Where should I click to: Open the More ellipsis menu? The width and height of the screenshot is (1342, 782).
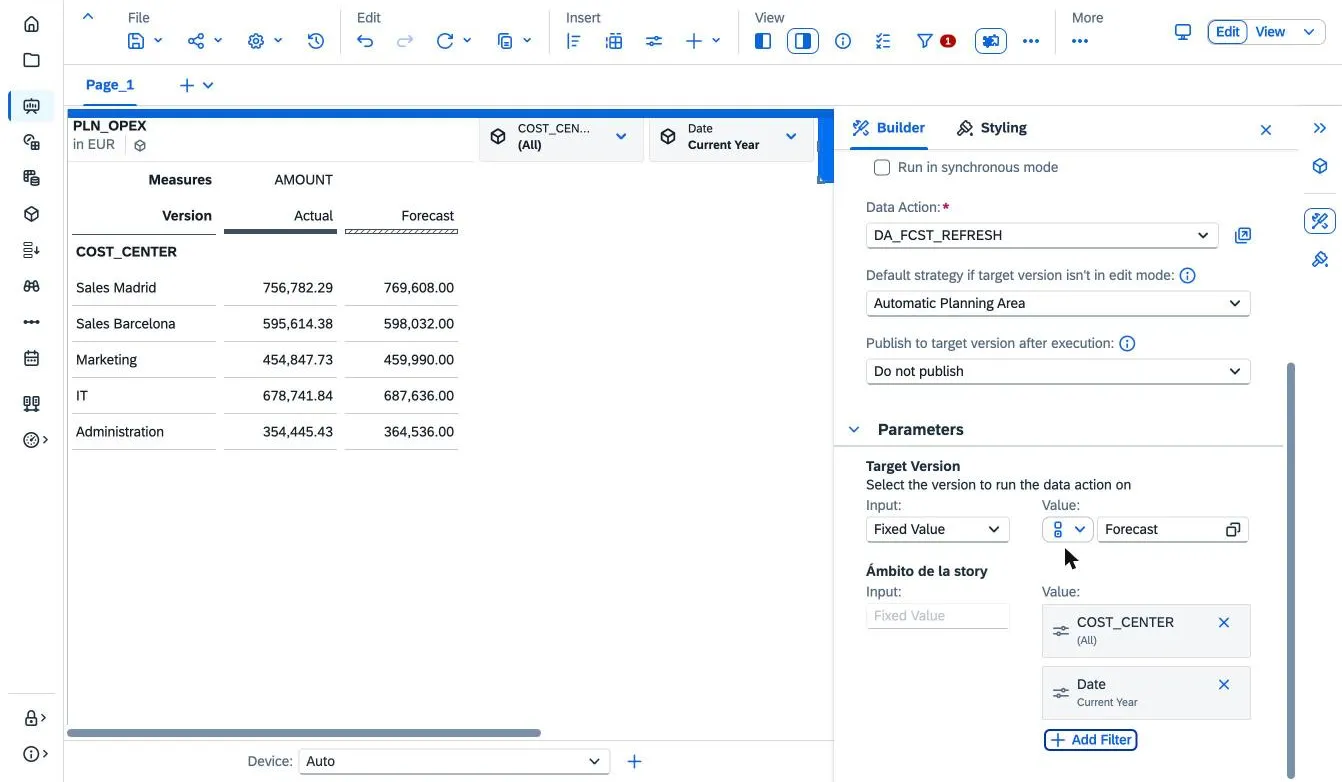1080,41
